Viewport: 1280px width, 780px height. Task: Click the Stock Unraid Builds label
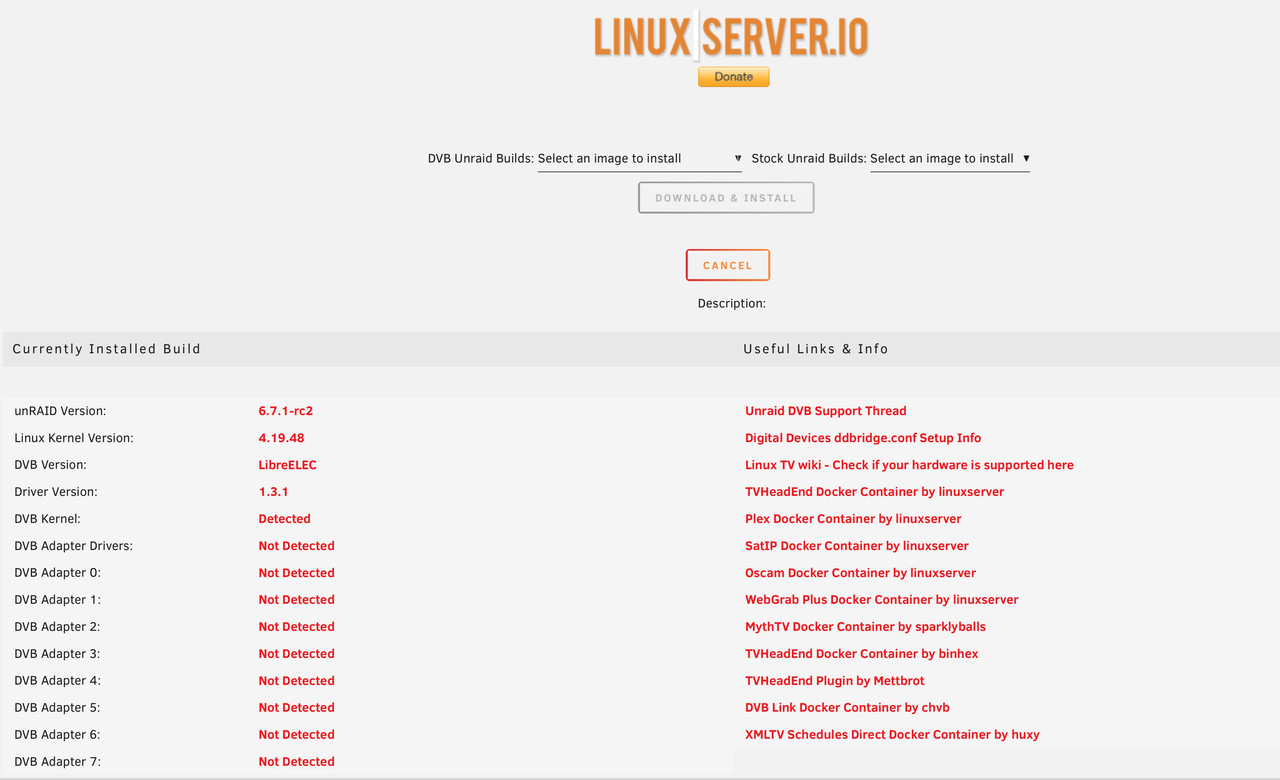coord(809,159)
